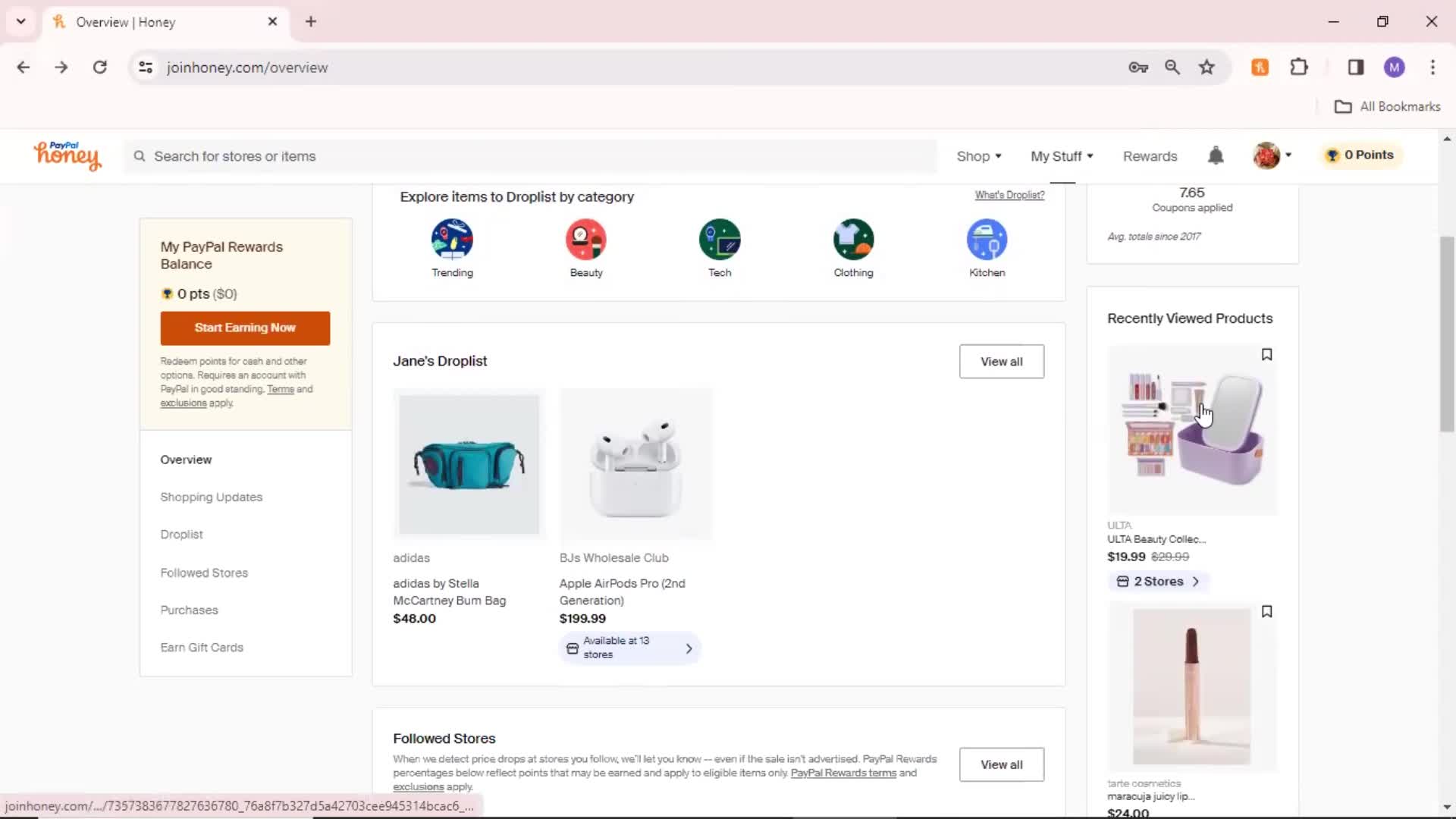Click View all for Followed Stores
1456x819 pixels.
click(1001, 764)
